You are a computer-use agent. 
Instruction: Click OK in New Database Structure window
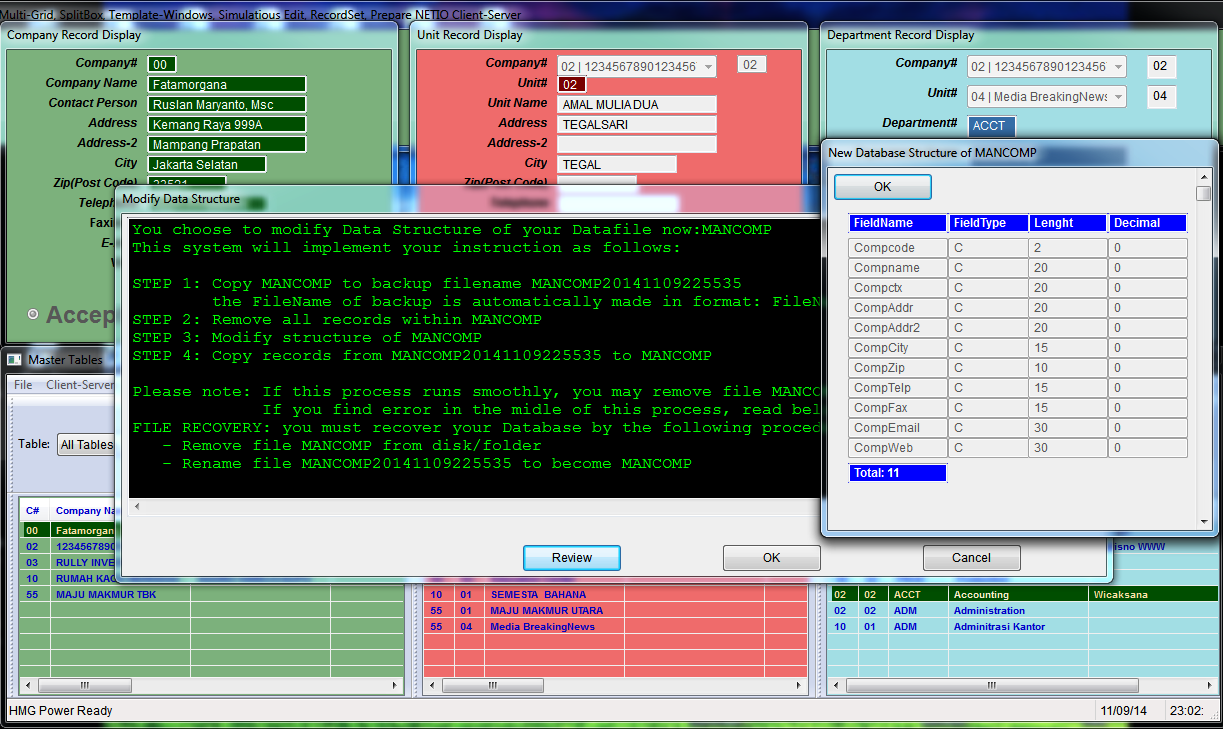pyautogui.click(x=883, y=187)
